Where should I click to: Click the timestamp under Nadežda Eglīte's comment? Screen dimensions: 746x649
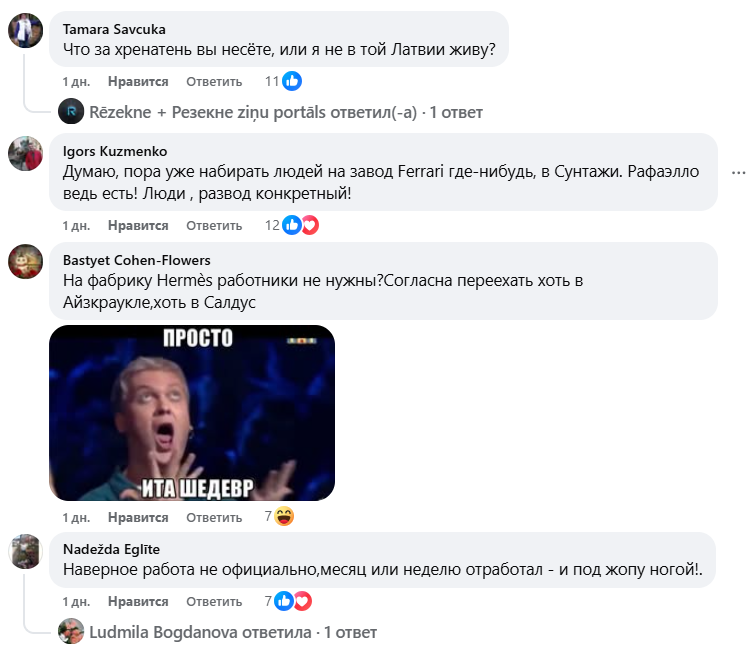tap(76, 601)
